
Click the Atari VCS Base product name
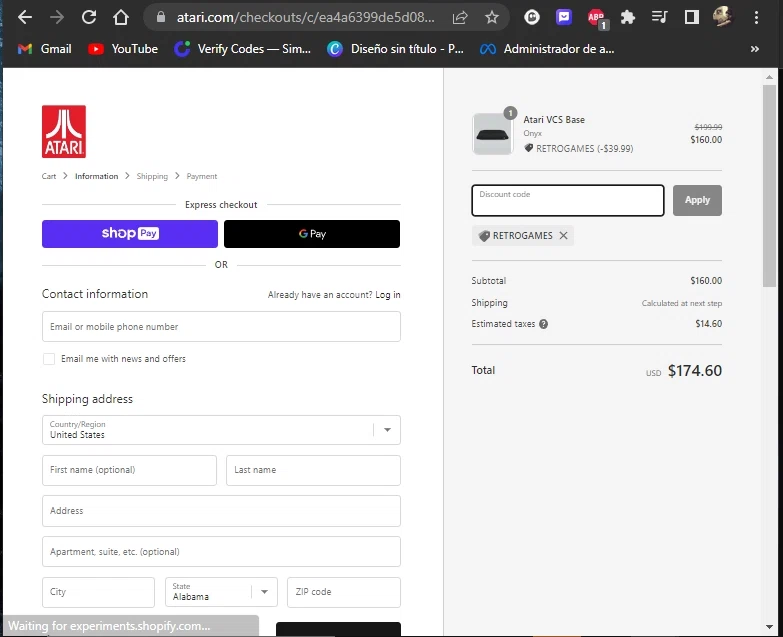tap(554, 120)
